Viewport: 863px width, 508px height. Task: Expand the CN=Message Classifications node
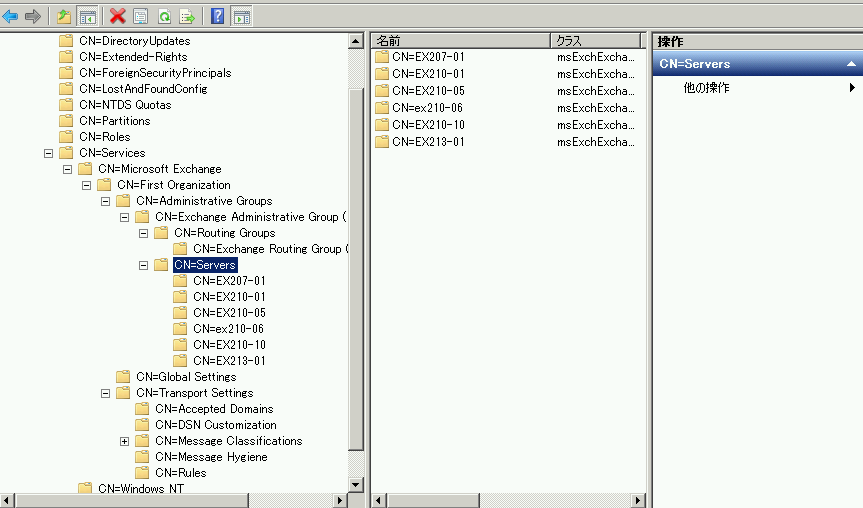click(x=124, y=441)
